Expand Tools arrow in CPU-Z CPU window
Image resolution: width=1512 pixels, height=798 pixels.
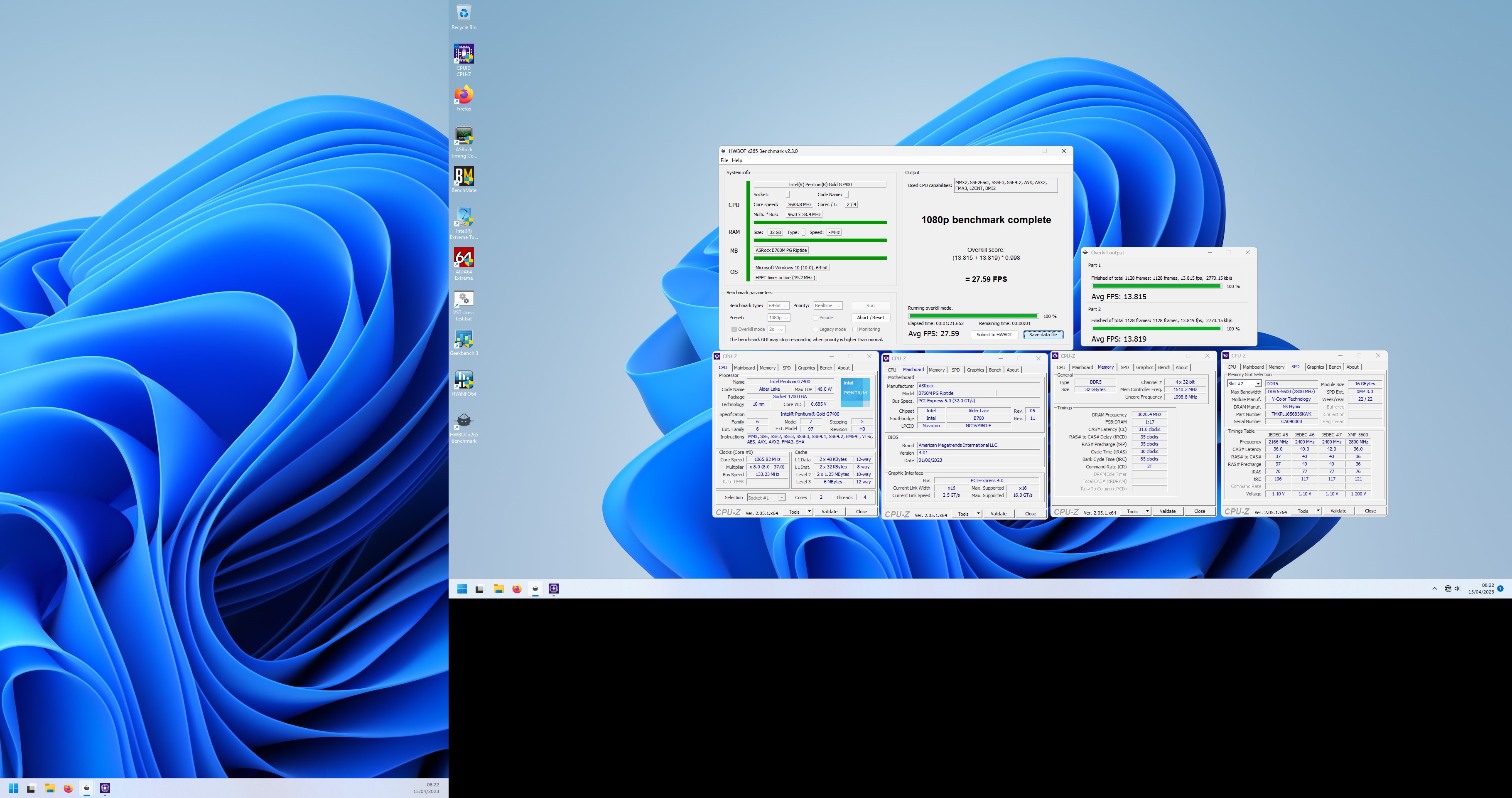click(x=809, y=512)
